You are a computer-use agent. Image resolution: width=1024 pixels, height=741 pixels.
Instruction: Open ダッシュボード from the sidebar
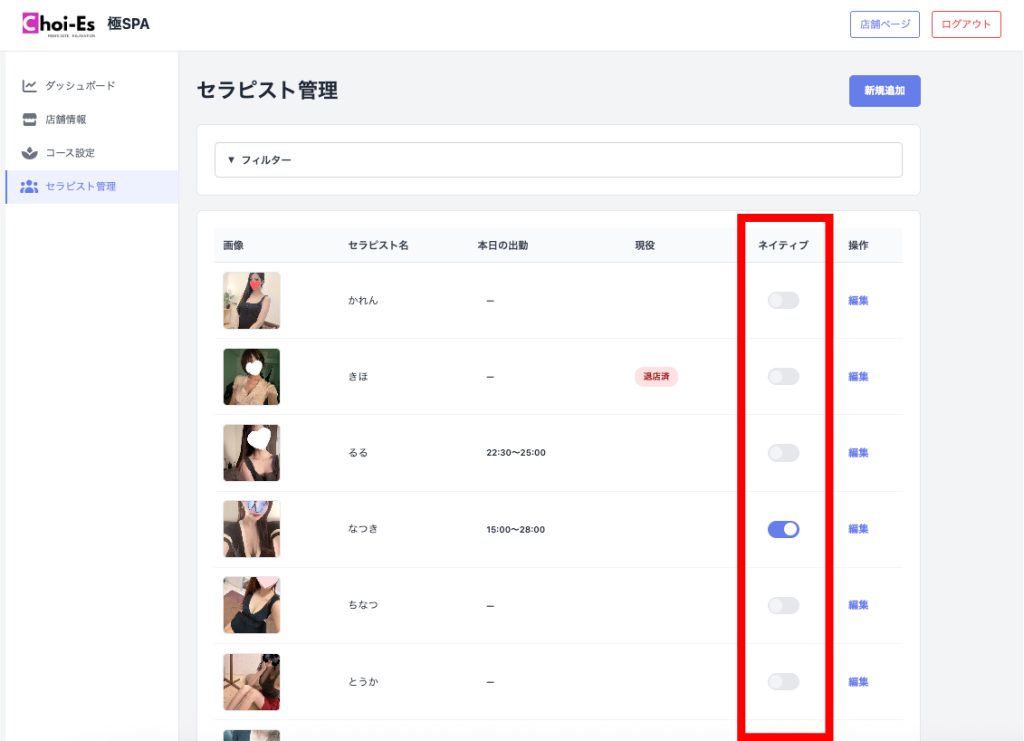coord(80,86)
